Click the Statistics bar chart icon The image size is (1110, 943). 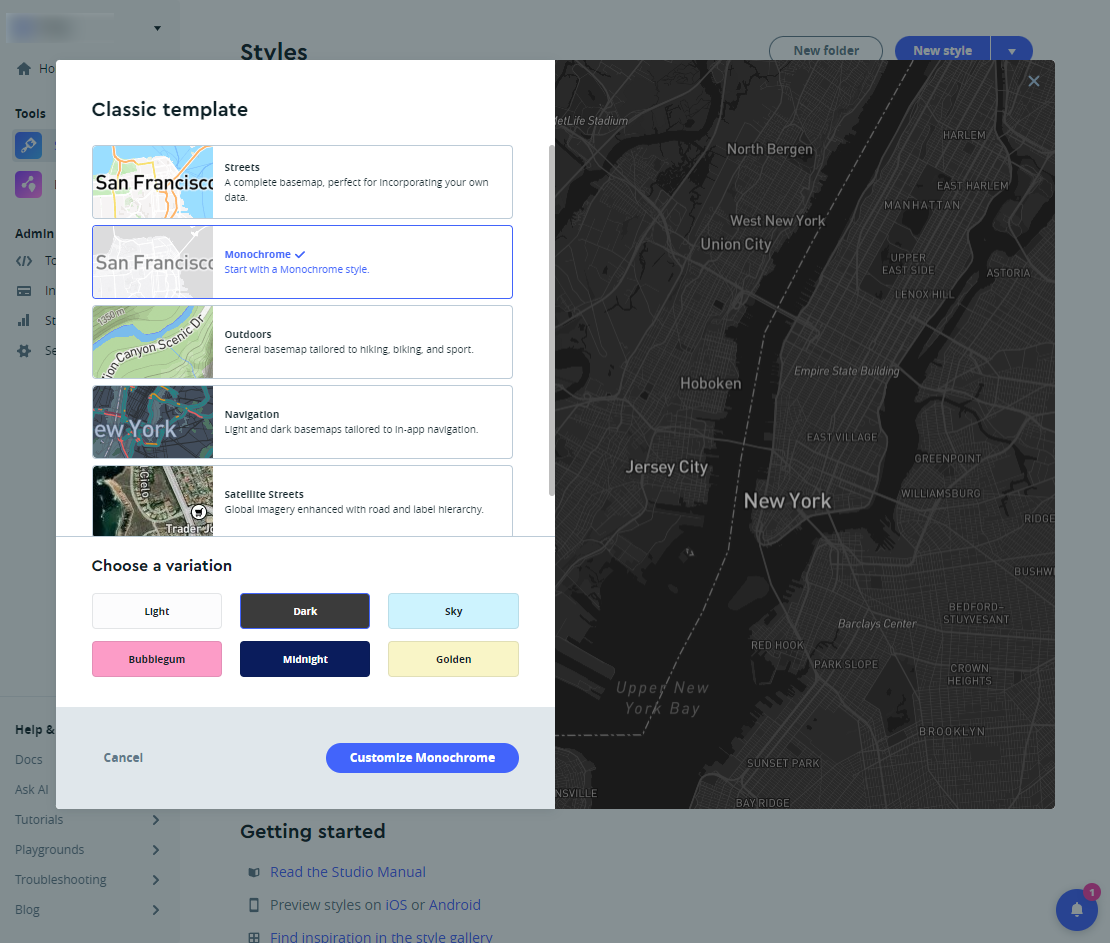pos(24,320)
